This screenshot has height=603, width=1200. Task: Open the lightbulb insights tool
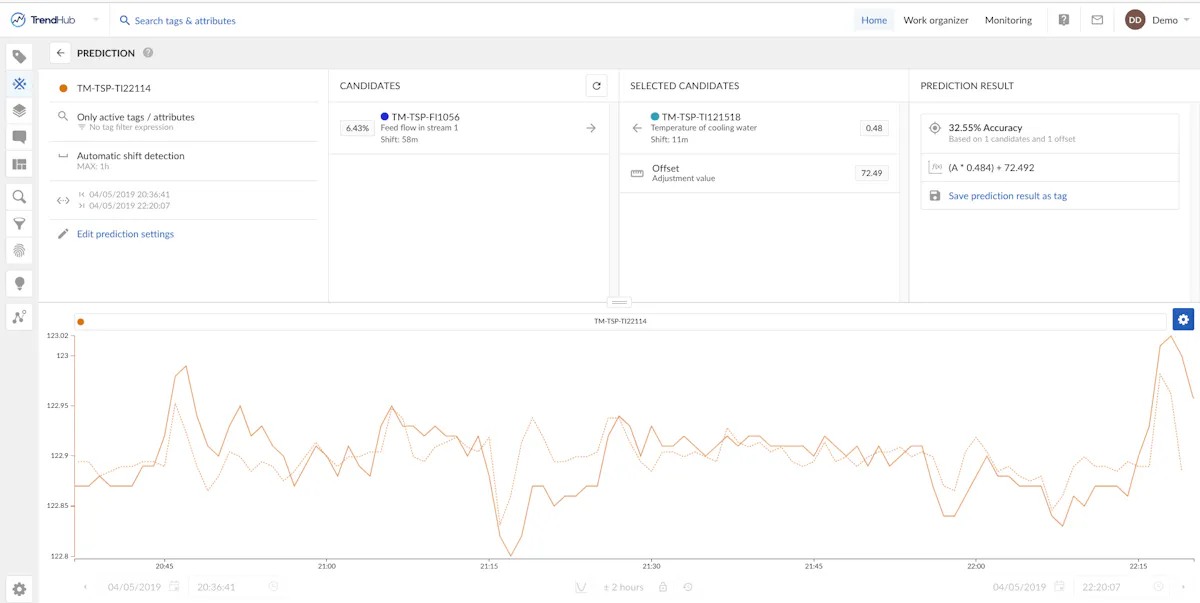pyautogui.click(x=19, y=284)
